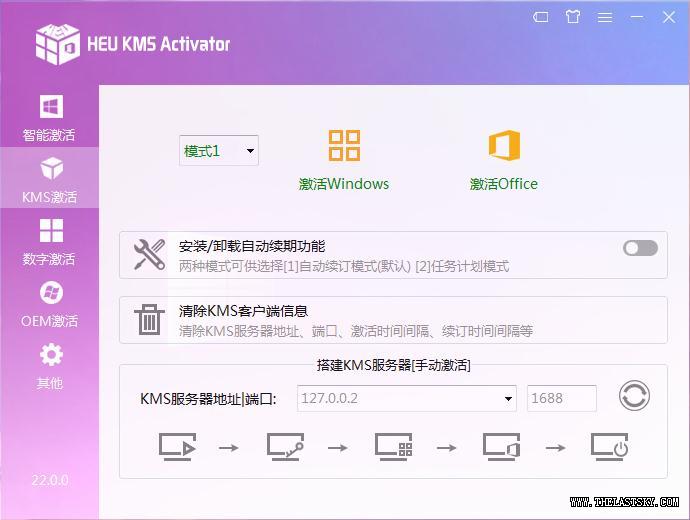Click description 清除KMS服务器地址 text
This screenshot has height=520, width=690.
356,331
